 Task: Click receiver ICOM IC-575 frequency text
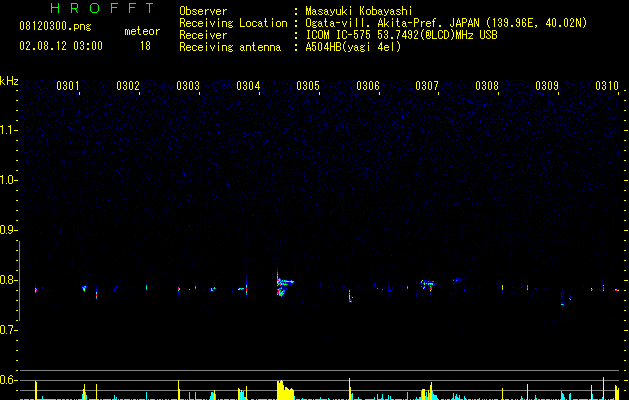pos(401,35)
